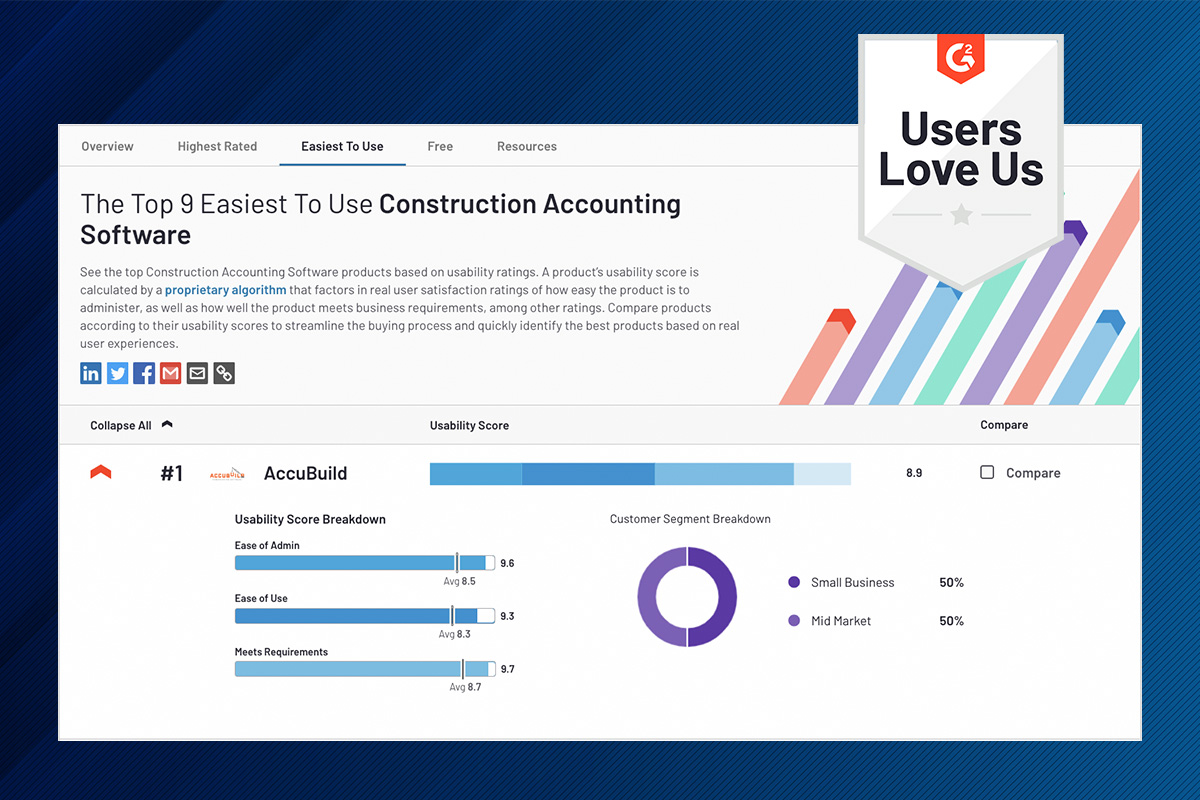Viewport: 1200px width, 800px height.
Task: Follow the proprietary algorithm link
Action: pyautogui.click(x=225, y=290)
